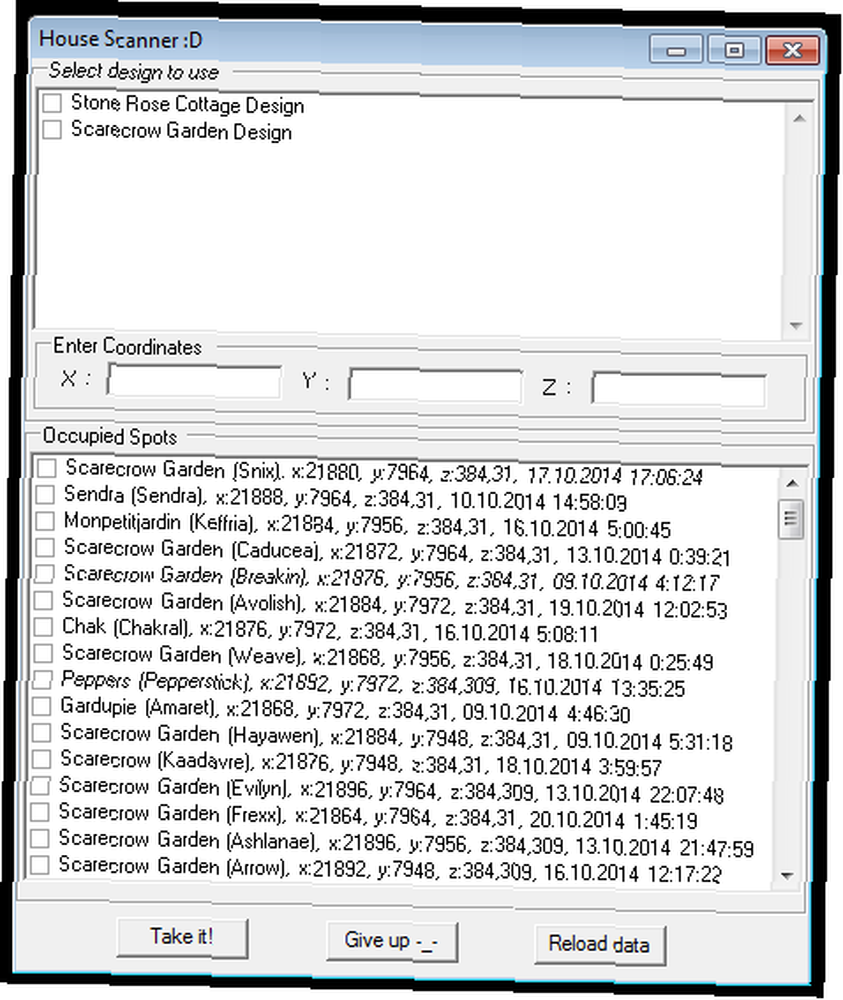The width and height of the screenshot is (843, 1000).
Task: Tick the Scarecrow Garden (Frexx) checkbox
Action: point(40,812)
